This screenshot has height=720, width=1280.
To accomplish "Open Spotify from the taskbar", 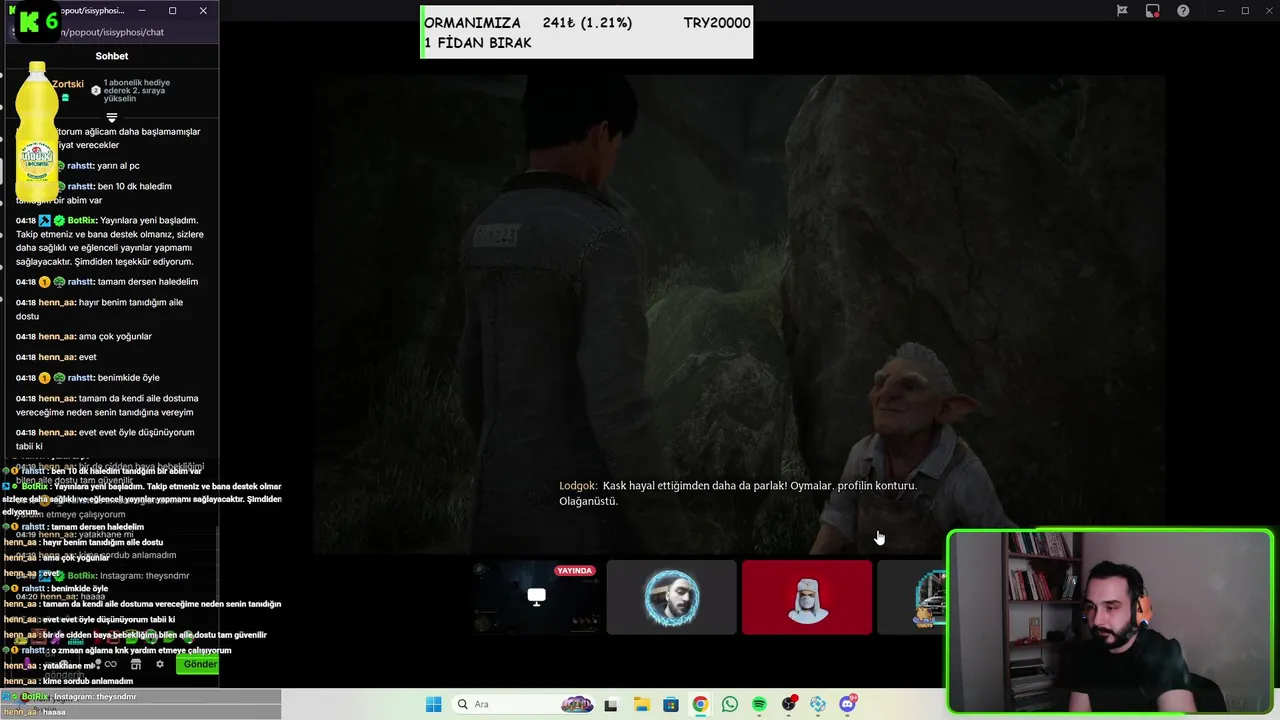I will (x=759, y=704).
